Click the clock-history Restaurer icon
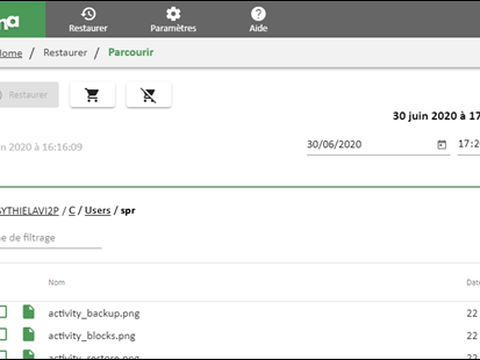 pos(88,14)
